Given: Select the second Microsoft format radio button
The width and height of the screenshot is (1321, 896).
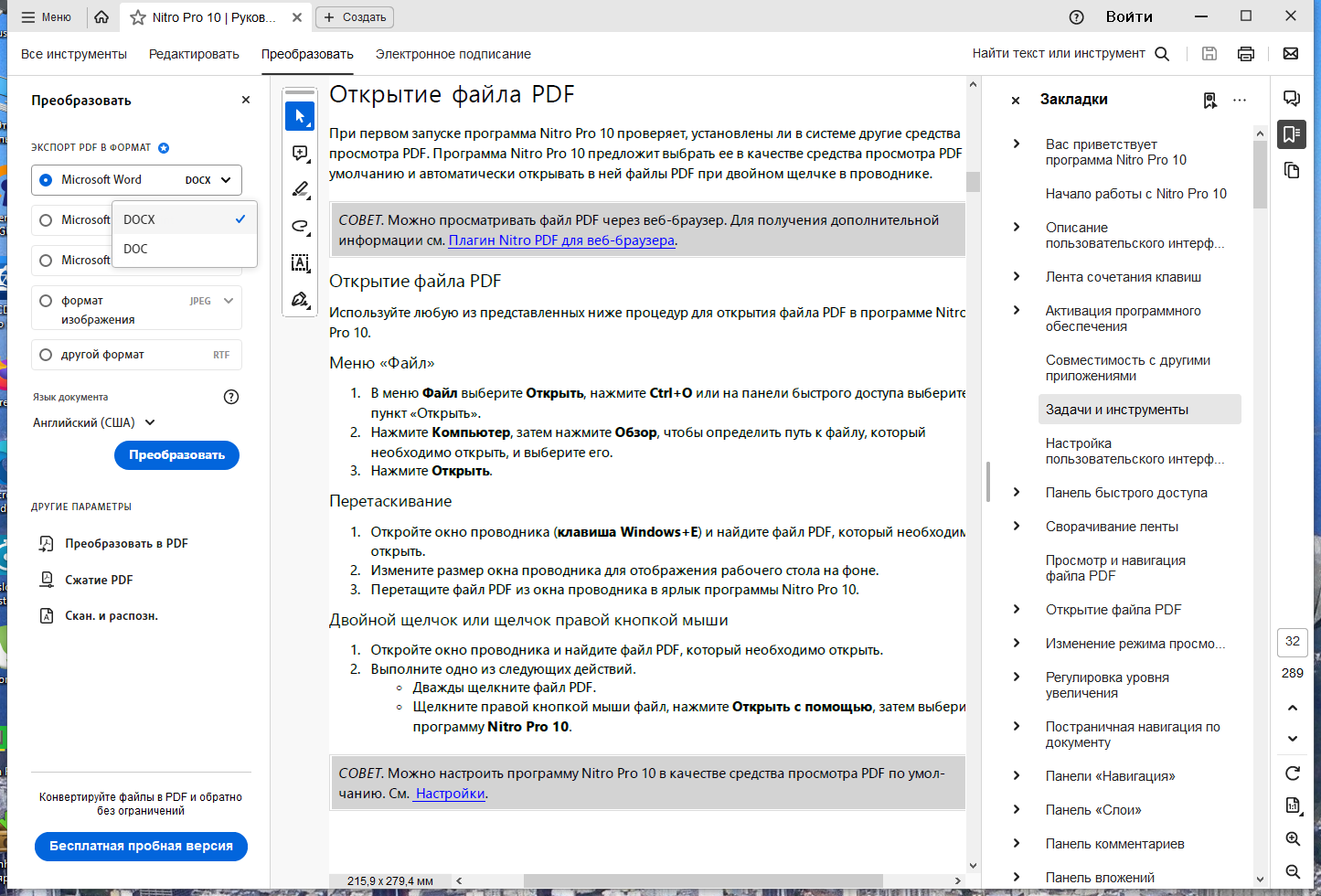Looking at the screenshot, I should pos(46,219).
